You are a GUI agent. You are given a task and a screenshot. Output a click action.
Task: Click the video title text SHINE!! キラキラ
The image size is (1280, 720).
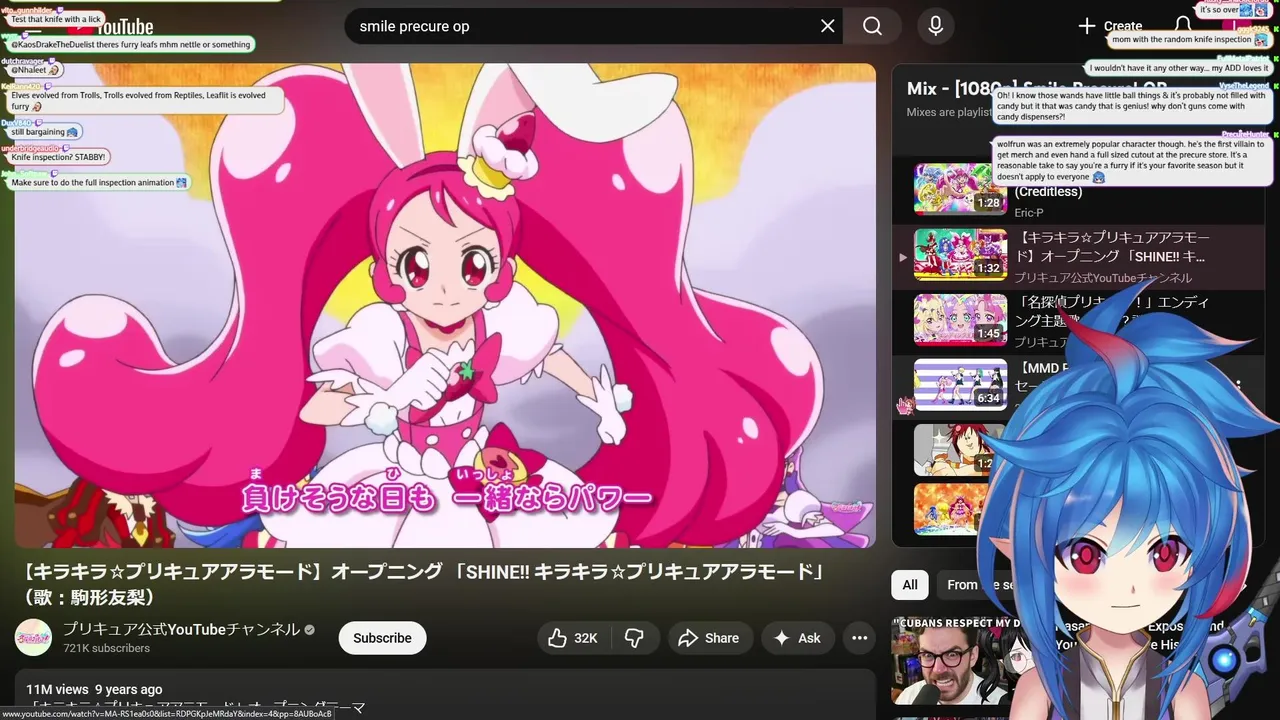click(x=424, y=584)
